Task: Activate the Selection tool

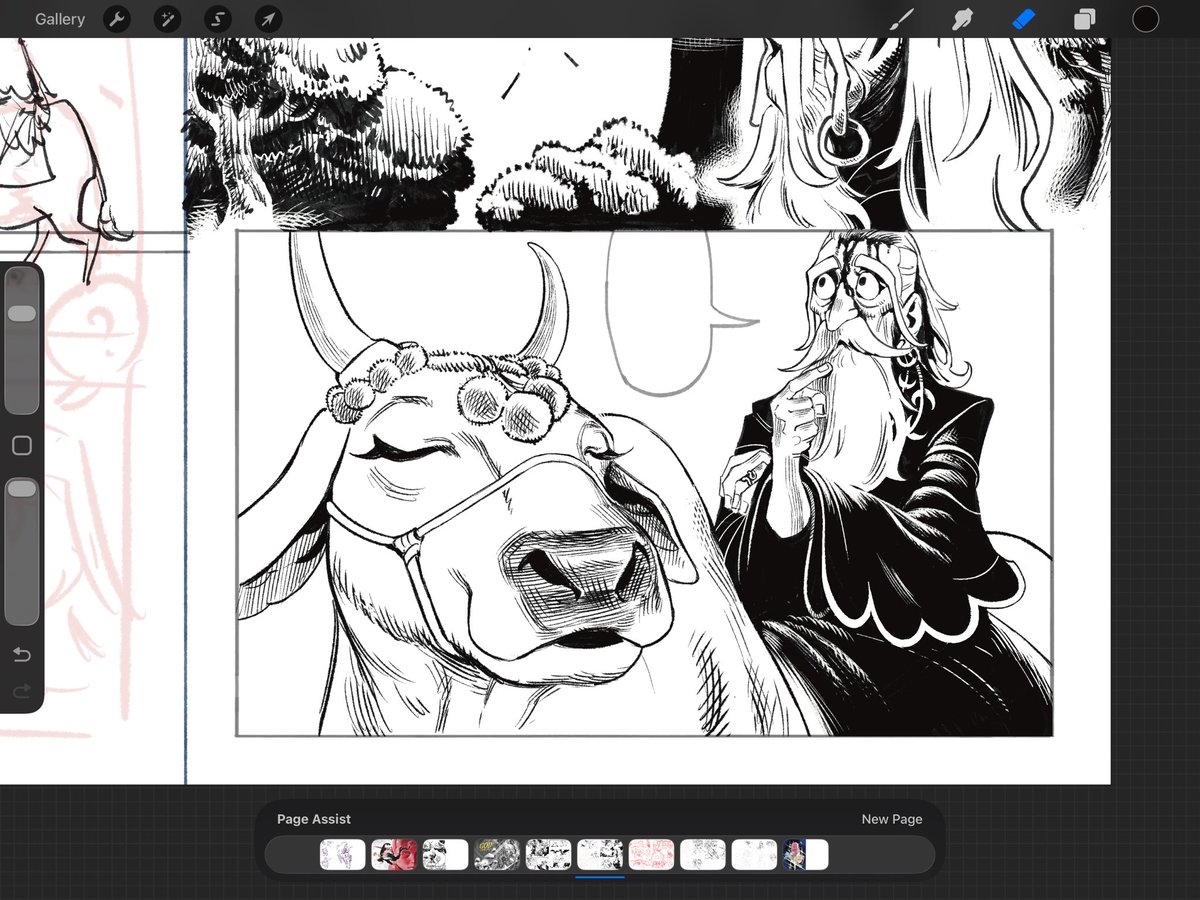Action: (x=217, y=19)
